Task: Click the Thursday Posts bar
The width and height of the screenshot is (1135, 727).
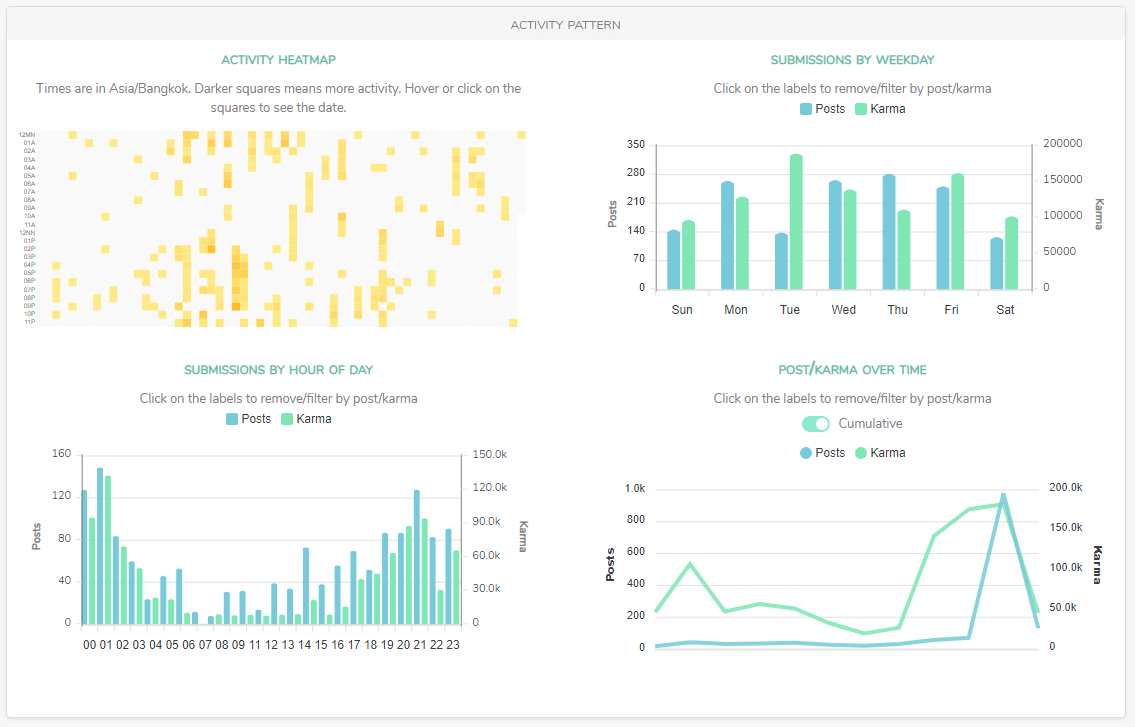Action: coord(889,232)
